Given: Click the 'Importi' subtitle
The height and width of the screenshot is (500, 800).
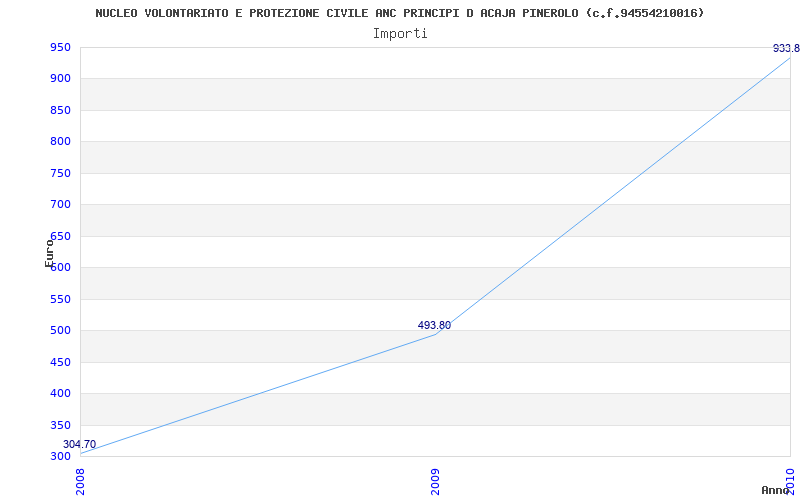Looking at the screenshot, I should tap(400, 34).
